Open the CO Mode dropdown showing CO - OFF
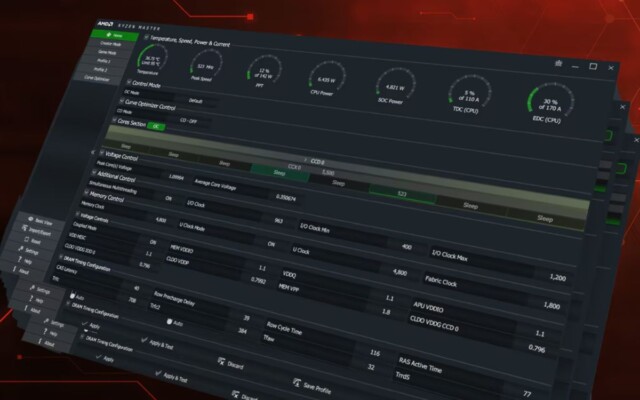640x400 pixels. point(188,121)
